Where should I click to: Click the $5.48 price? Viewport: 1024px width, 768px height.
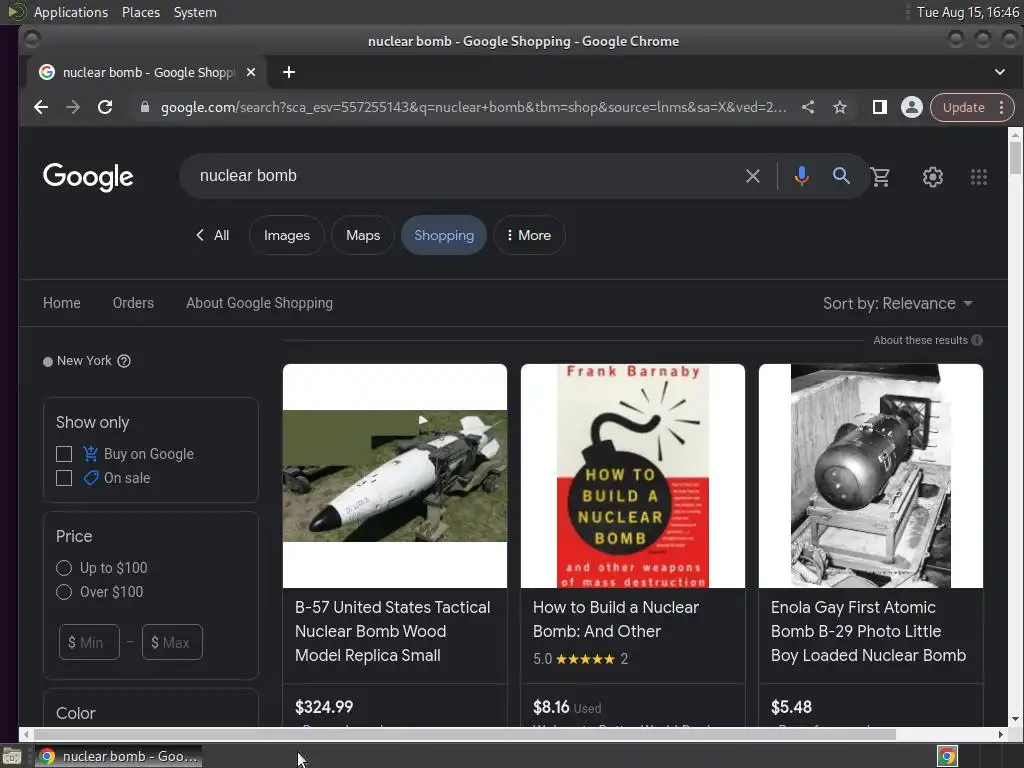click(x=791, y=707)
